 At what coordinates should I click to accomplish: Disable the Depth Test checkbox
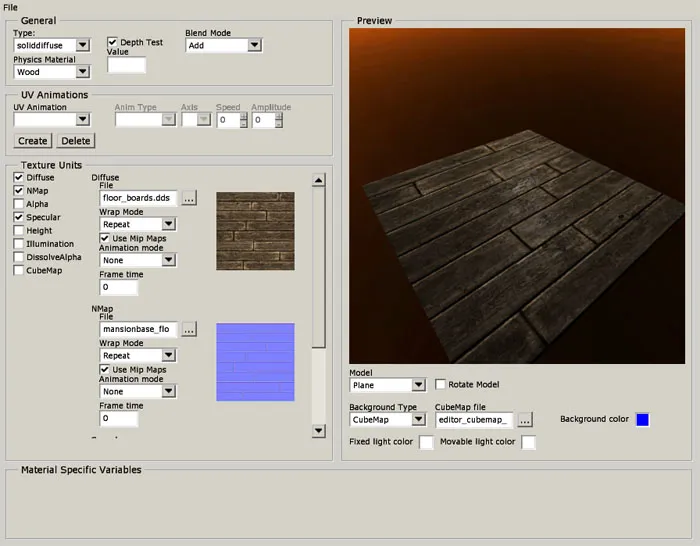tap(113, 43)
